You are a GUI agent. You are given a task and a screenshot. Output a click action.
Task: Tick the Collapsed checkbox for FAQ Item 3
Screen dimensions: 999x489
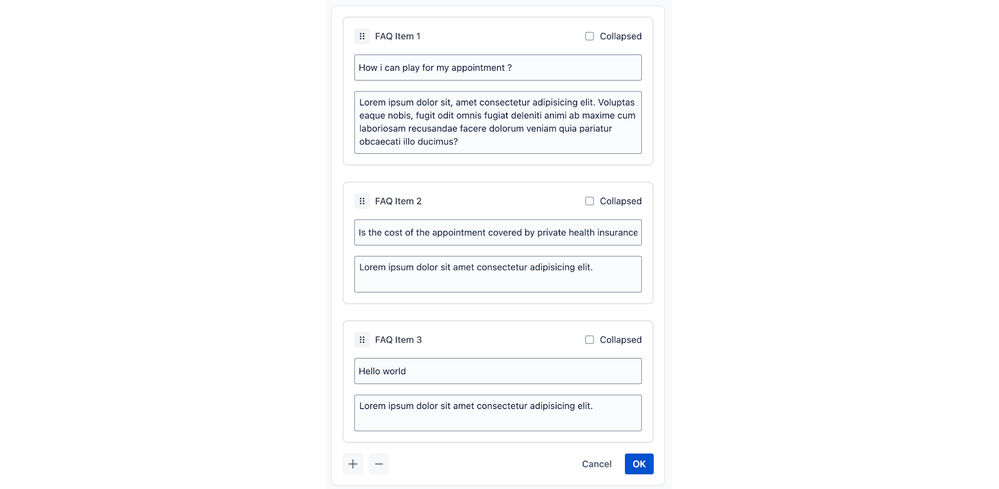589,339
